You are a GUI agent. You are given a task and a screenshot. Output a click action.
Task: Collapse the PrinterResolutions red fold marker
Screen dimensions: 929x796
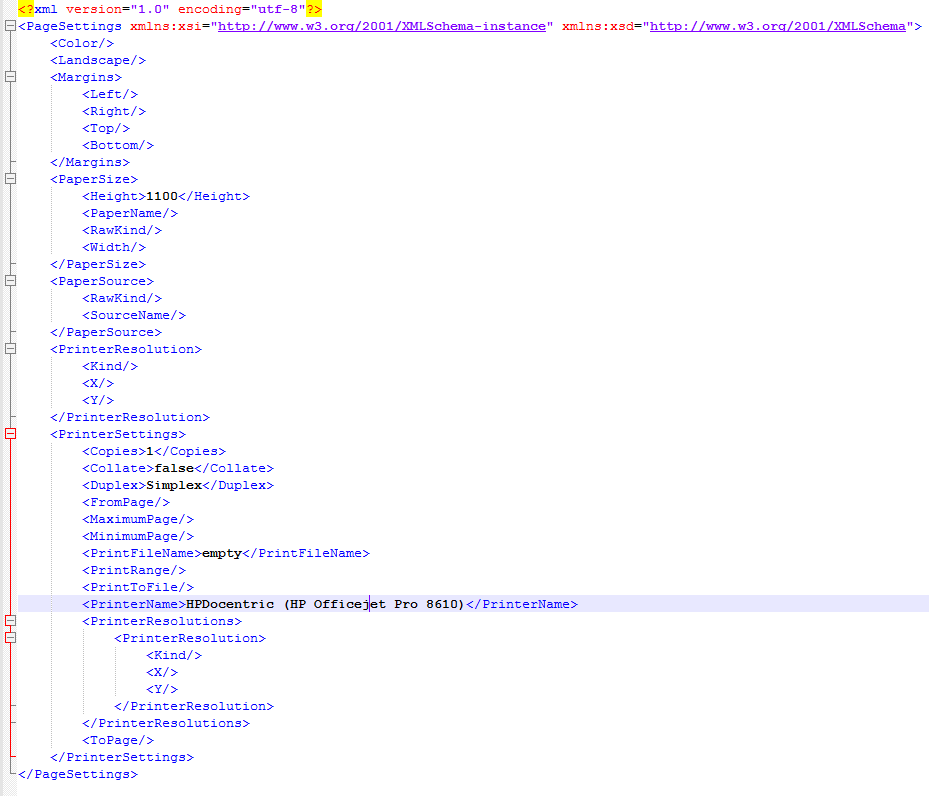tap(10, 621)
